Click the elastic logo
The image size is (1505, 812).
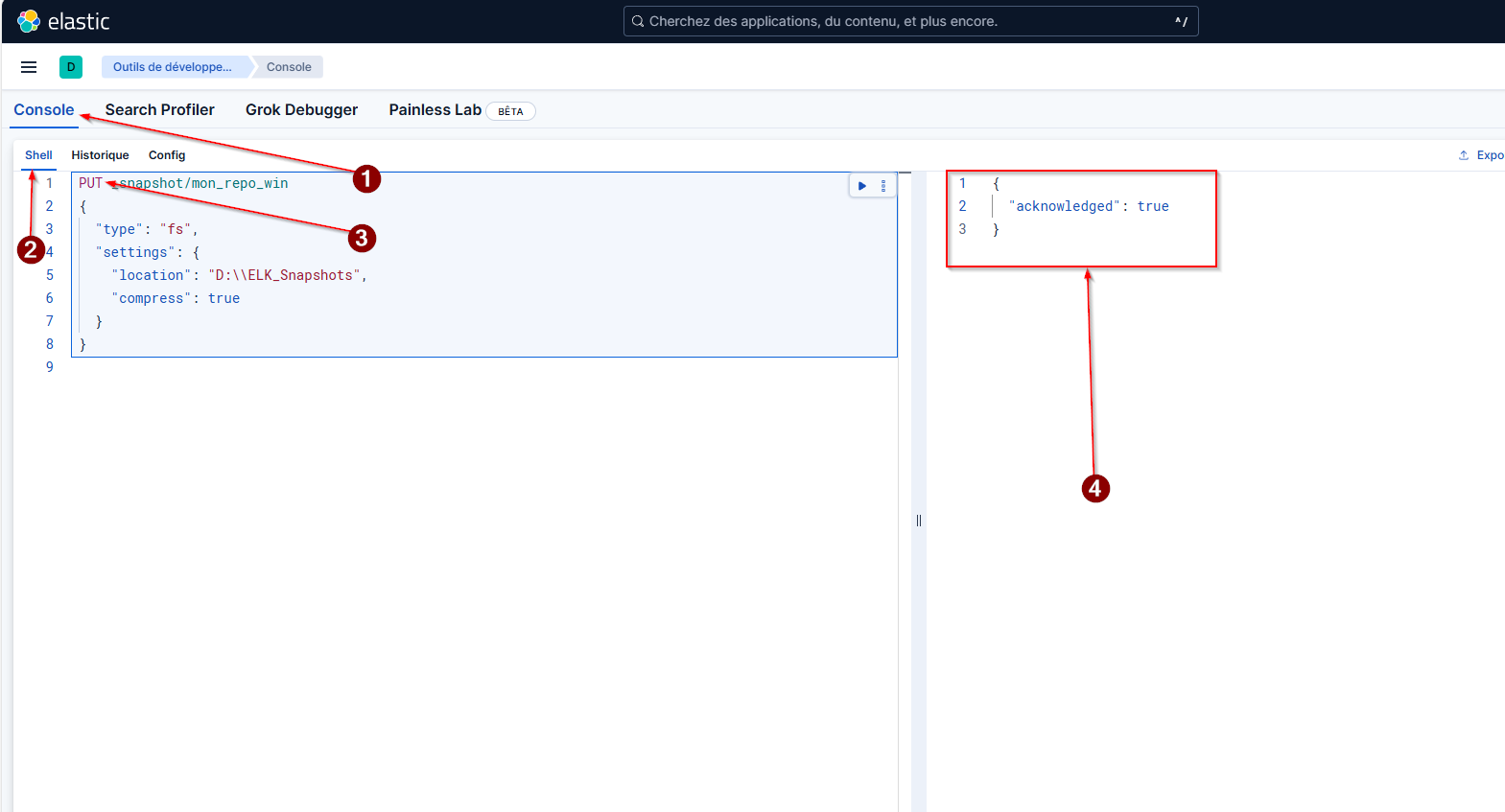63,21
